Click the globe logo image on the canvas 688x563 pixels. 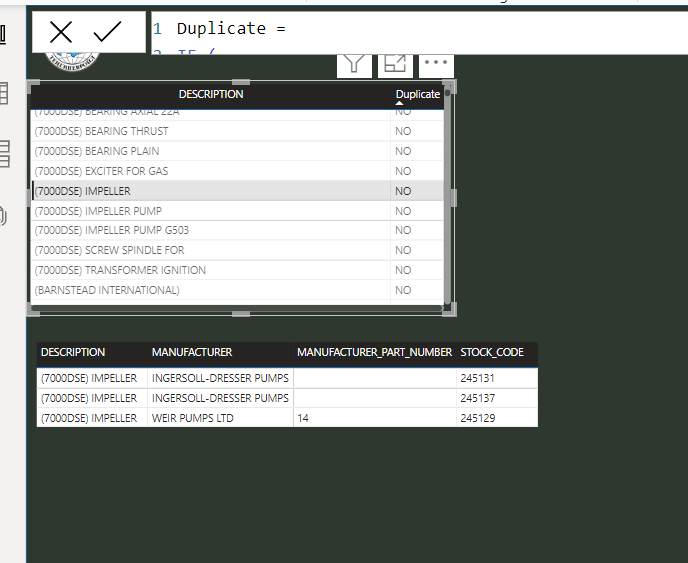72,62
